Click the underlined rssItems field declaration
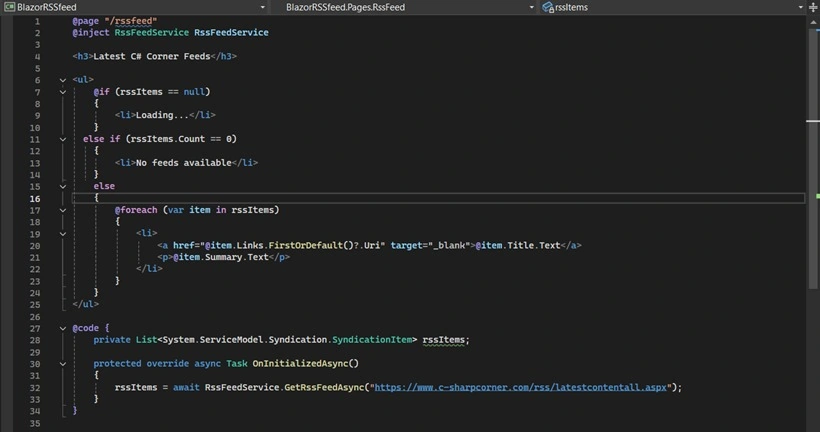820x432 pixels. (443, 340)
